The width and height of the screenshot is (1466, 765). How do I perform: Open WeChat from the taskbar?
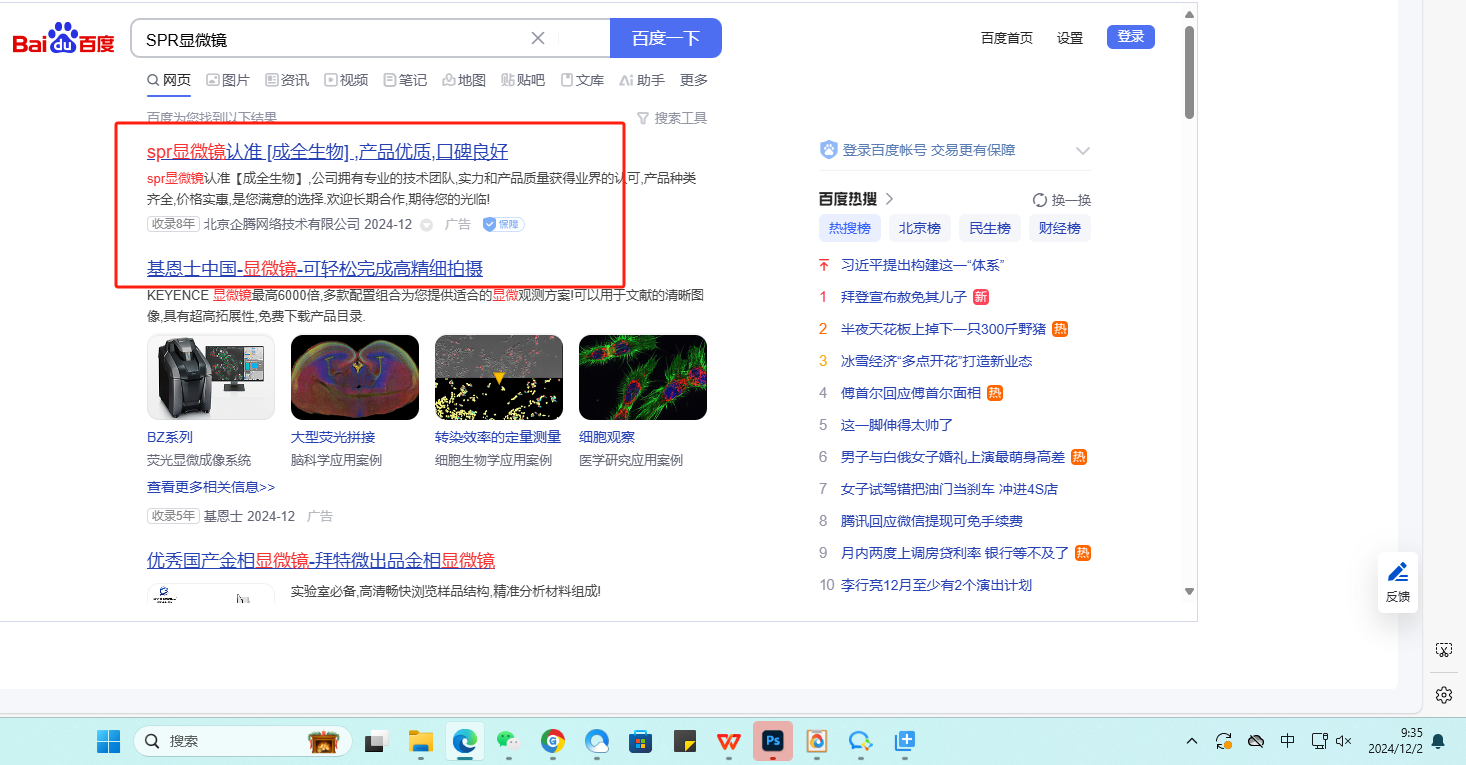pos(509,741)
